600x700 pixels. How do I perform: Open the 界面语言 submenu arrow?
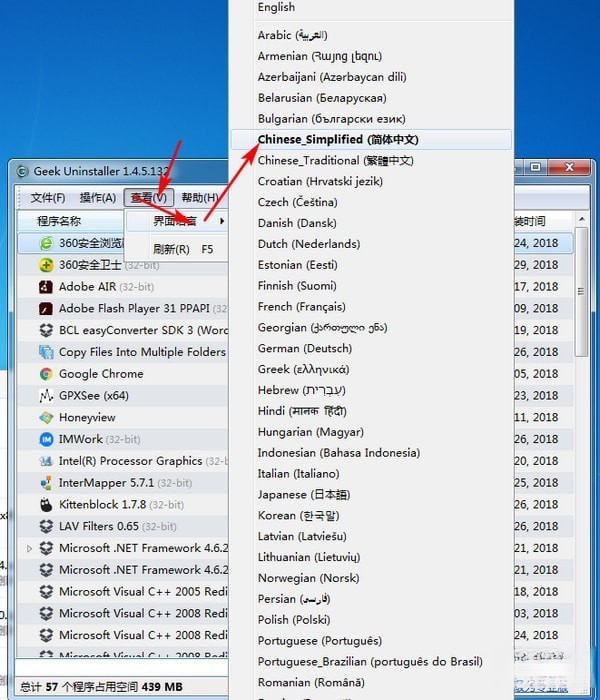[222, 221]
